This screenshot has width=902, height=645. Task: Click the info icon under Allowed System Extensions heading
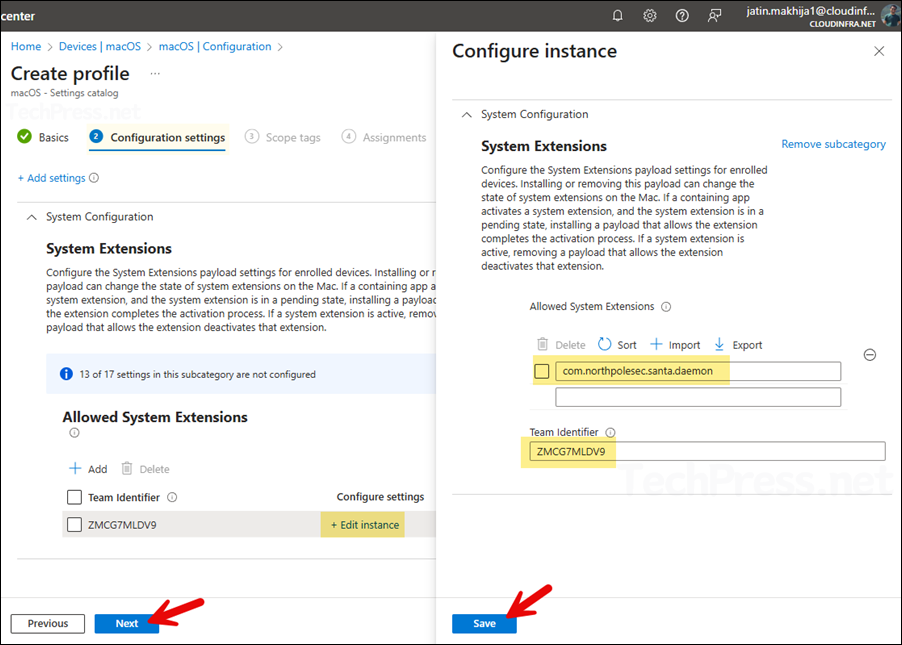[x=74, y=433]
